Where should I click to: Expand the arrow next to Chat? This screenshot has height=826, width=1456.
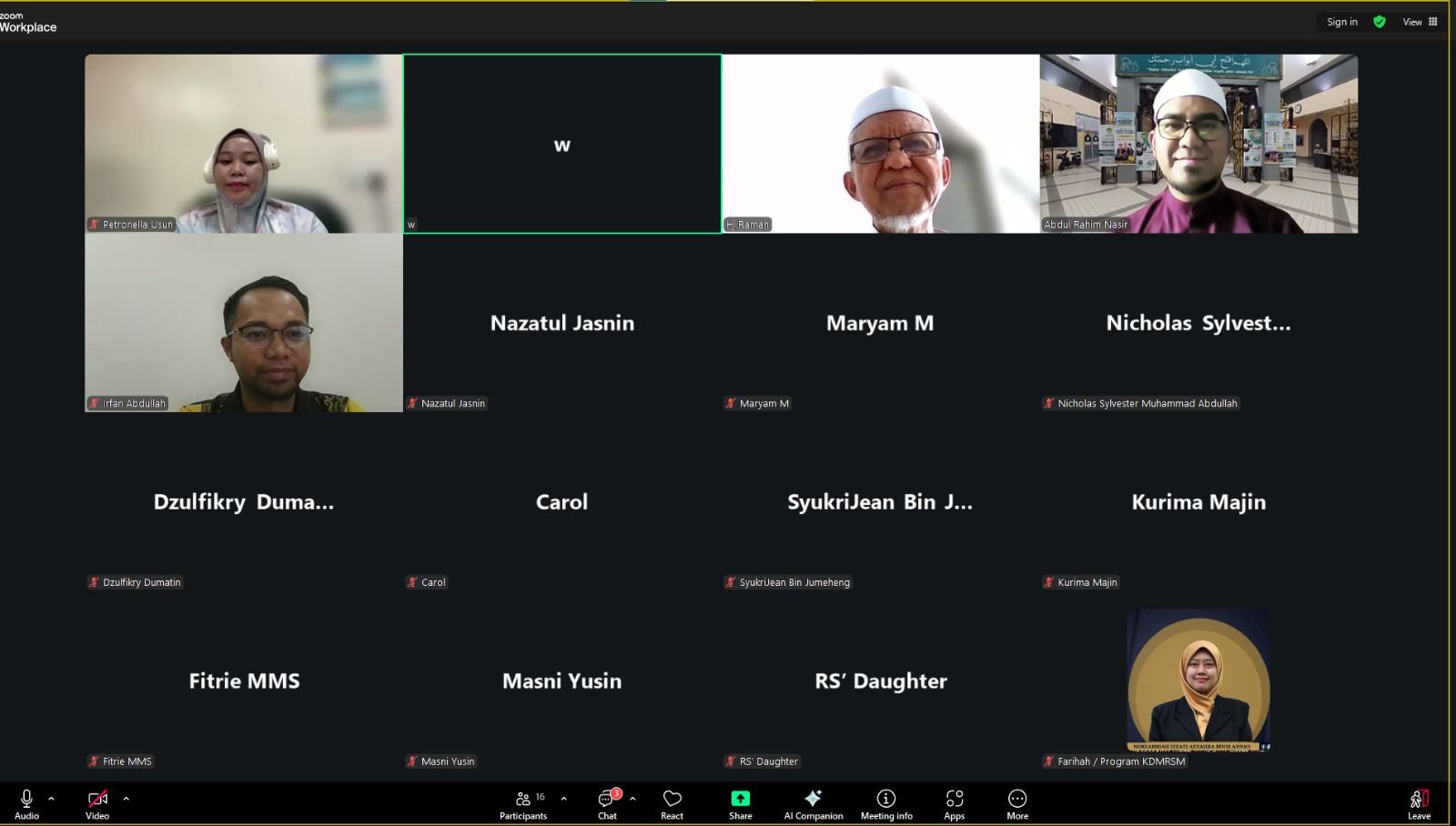[632, 799]
